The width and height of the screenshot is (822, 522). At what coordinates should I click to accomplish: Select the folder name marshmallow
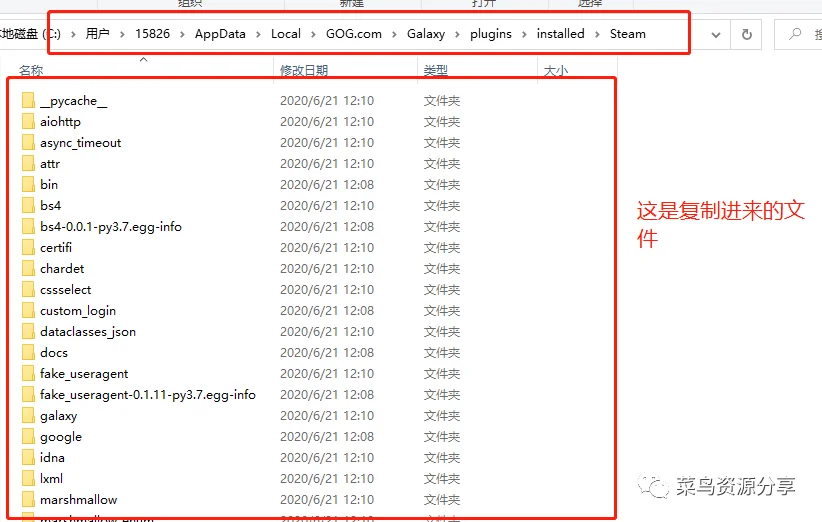tap(79, 499)
